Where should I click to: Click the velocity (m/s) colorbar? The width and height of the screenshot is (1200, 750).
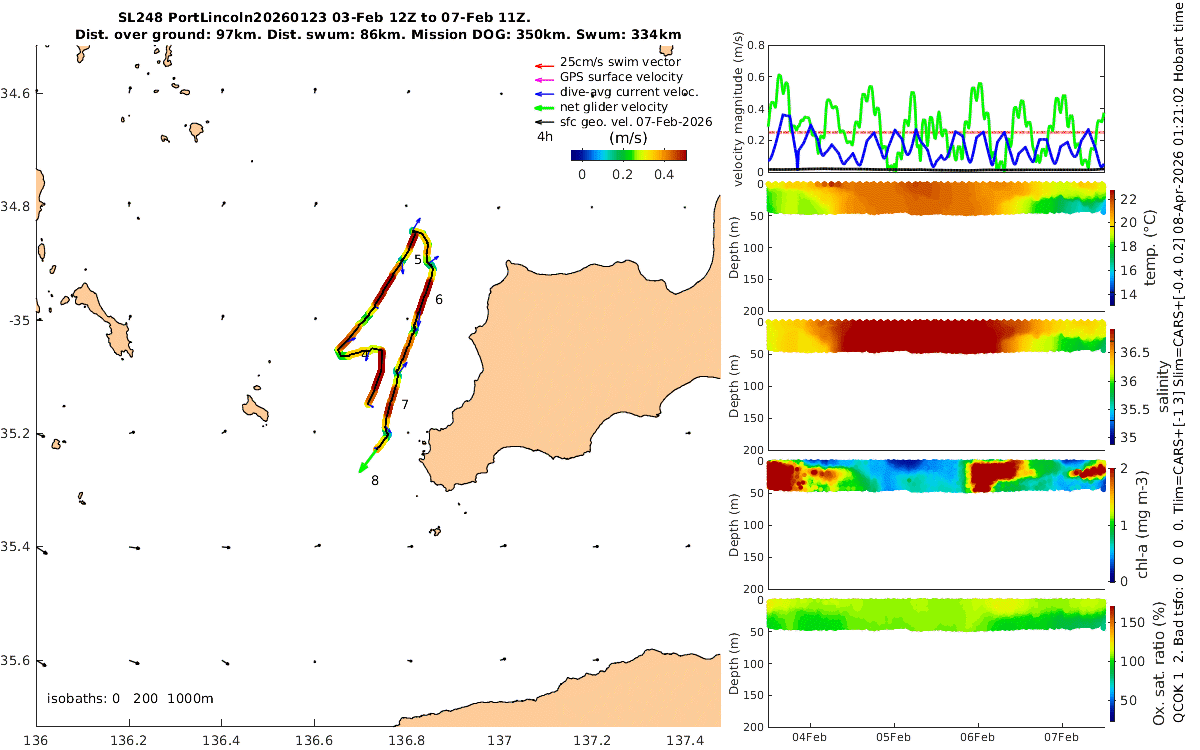(x=629, y=155)
